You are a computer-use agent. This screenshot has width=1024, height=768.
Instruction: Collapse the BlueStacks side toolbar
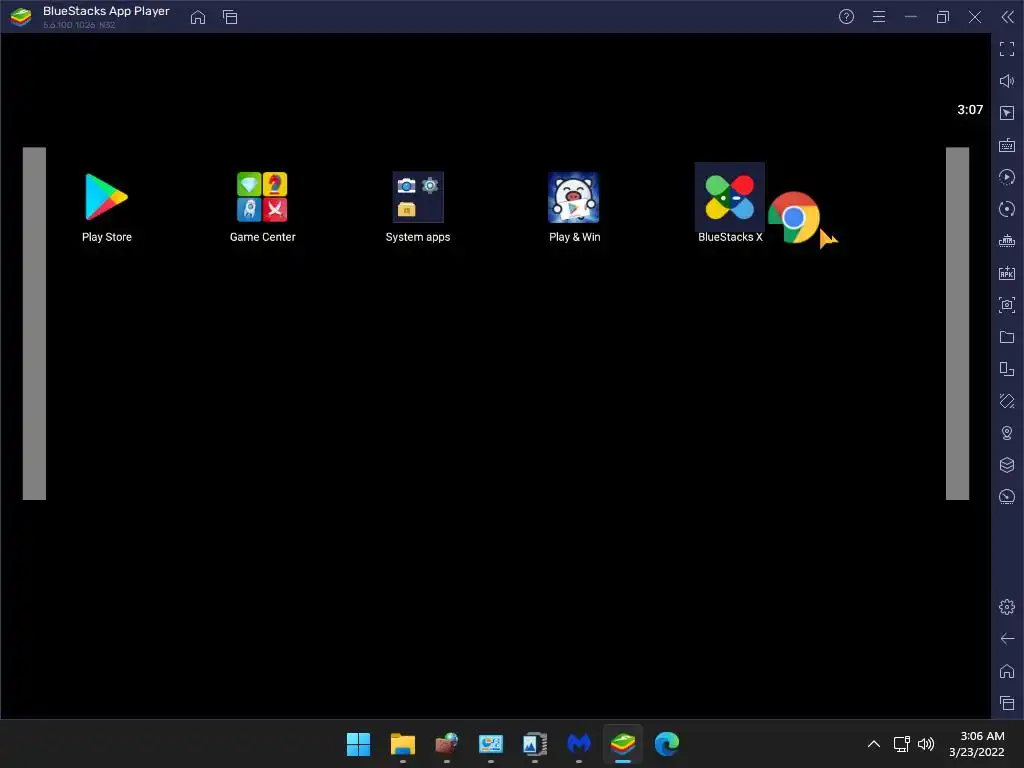pos(1008,17)
